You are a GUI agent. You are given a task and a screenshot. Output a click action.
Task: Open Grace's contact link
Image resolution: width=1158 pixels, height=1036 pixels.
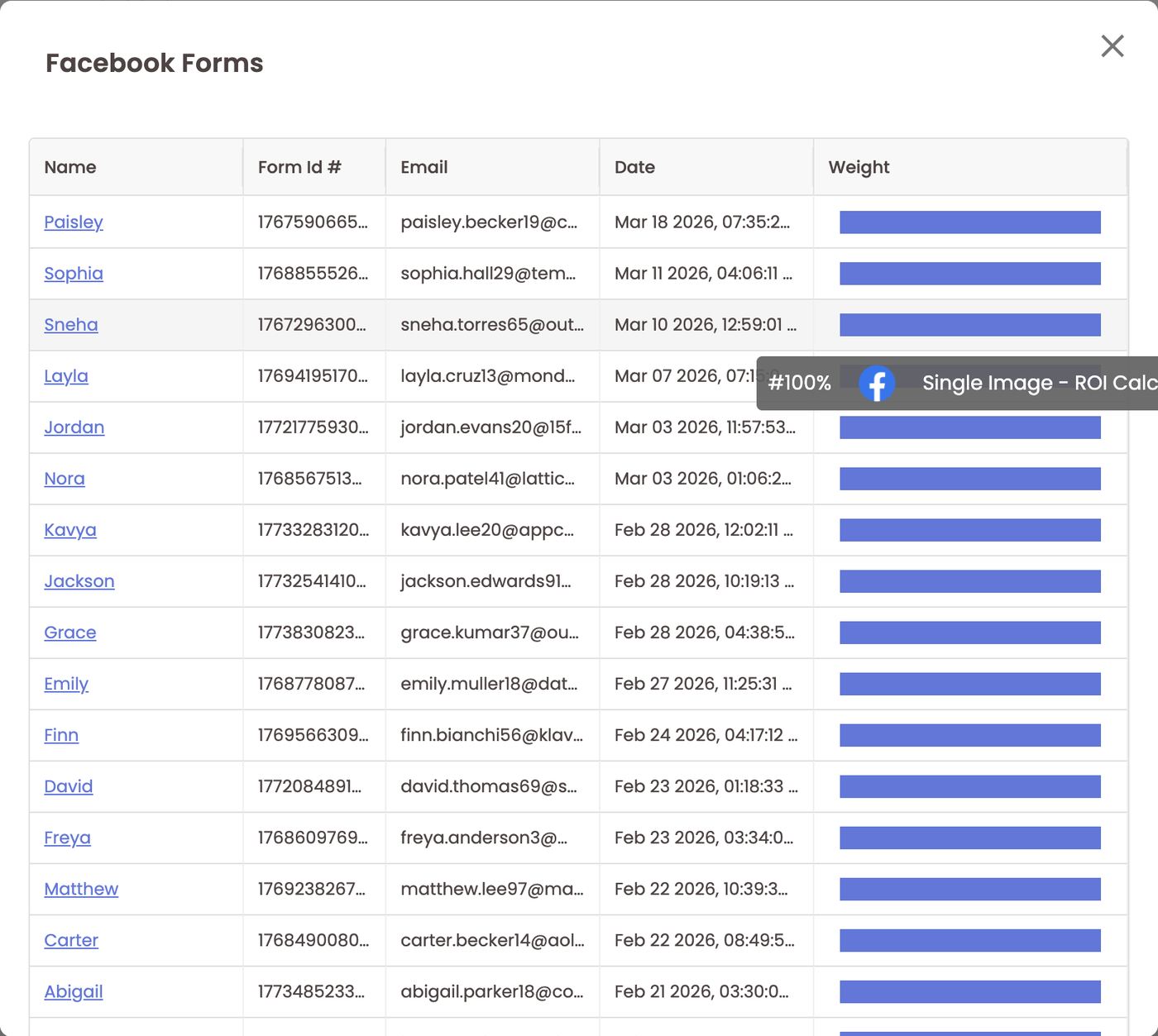(x=70, y=633)
